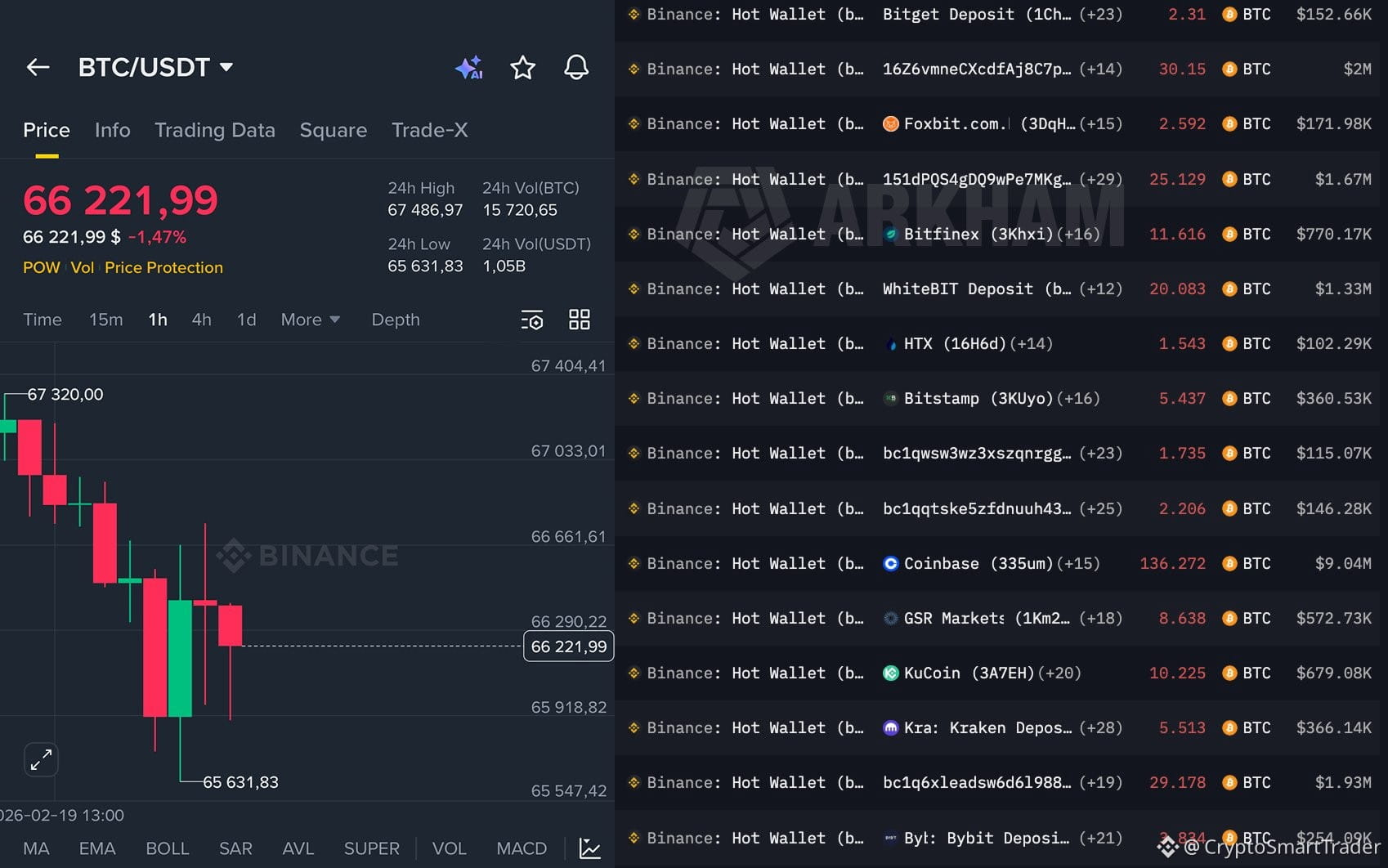Expand the (+29) more addresses indicator
1388x868 pixels.
(x=1100, y=179)
